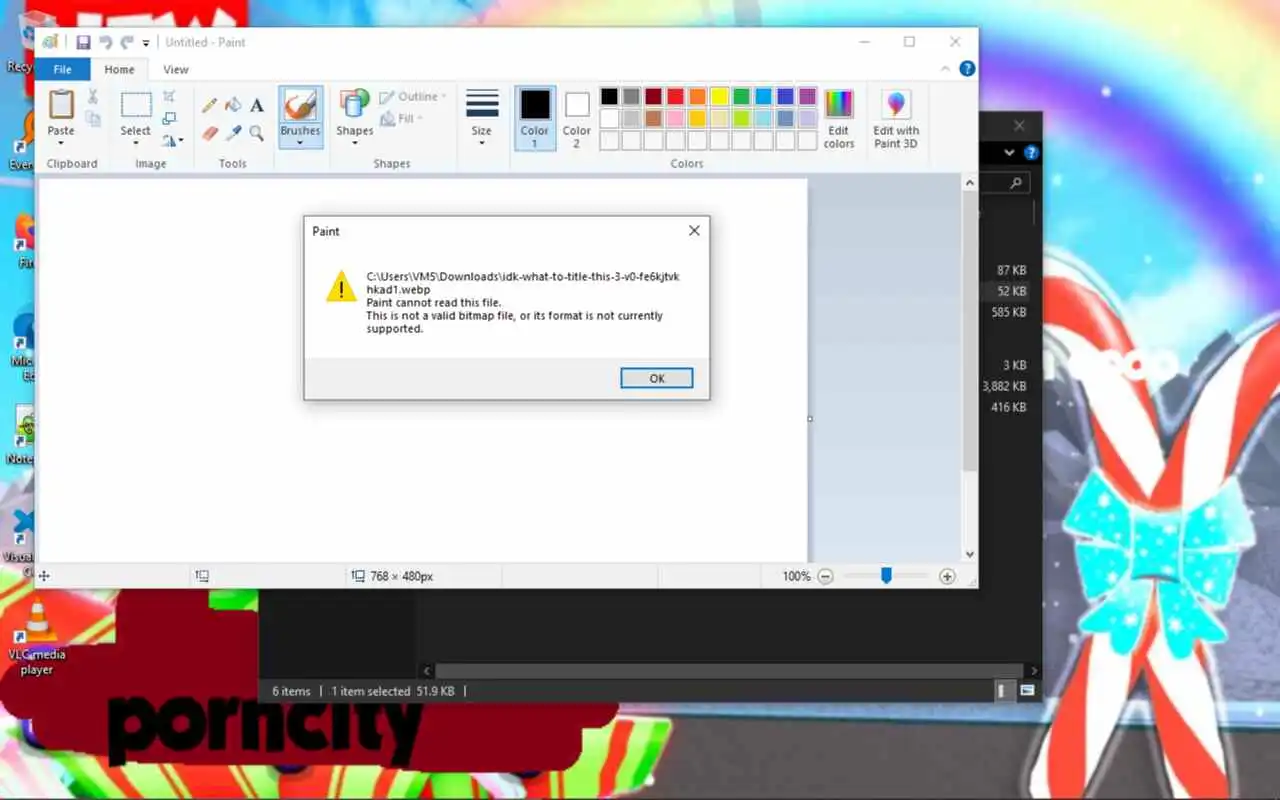Click the Paste clipboard icon
Viewport: 1280px width, 800px height.
coord(61,105)
